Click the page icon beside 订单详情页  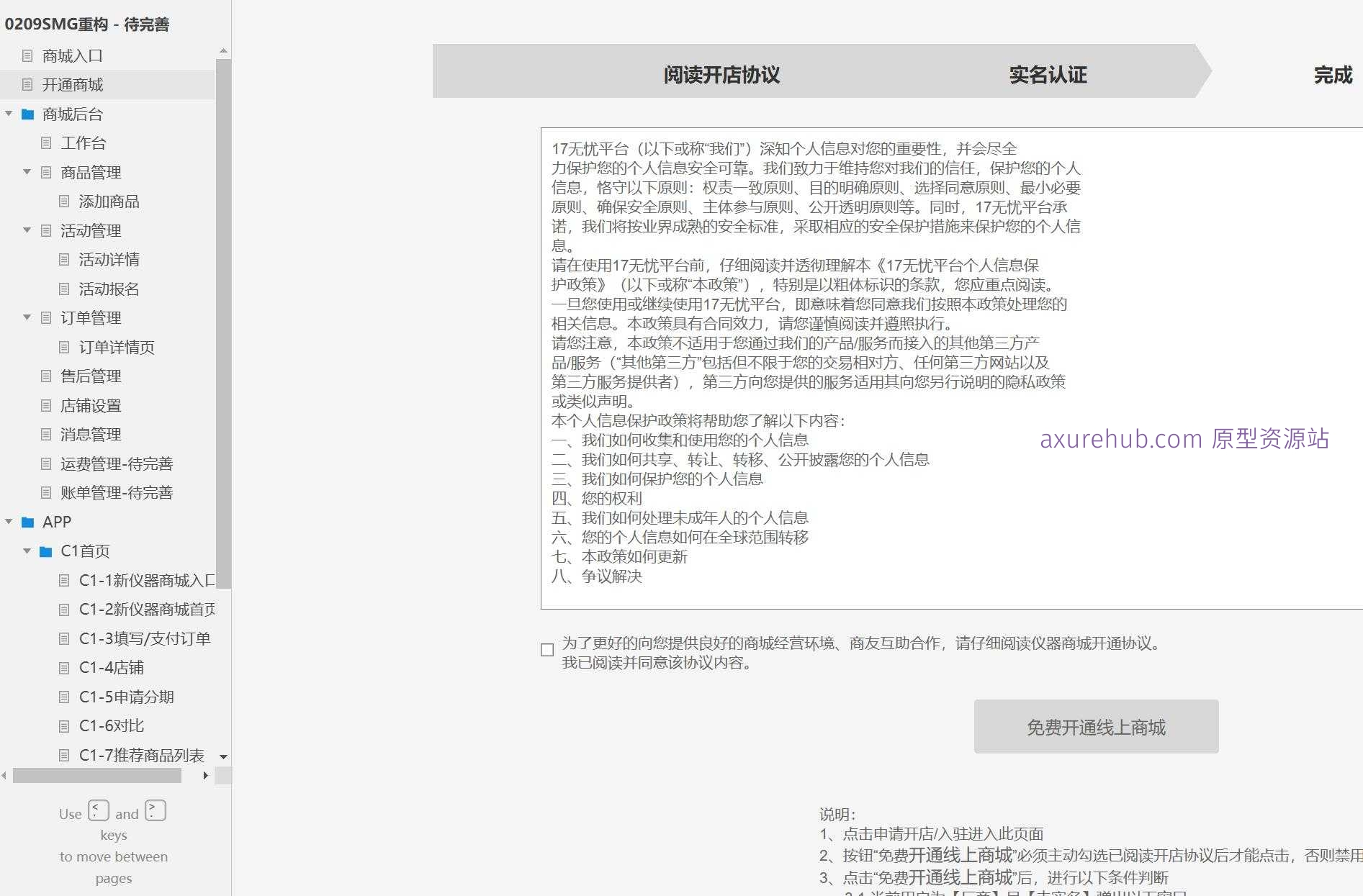[x=64, y=347]
